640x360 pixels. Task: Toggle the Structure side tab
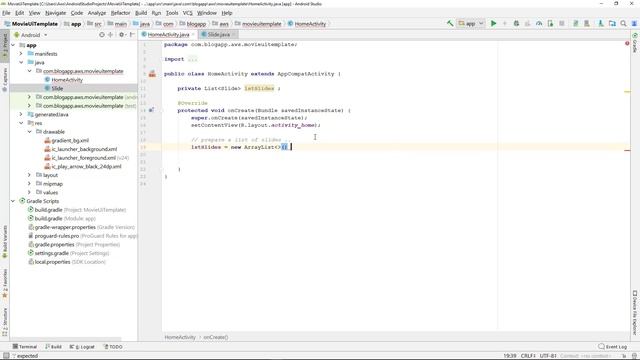[5, 322]
